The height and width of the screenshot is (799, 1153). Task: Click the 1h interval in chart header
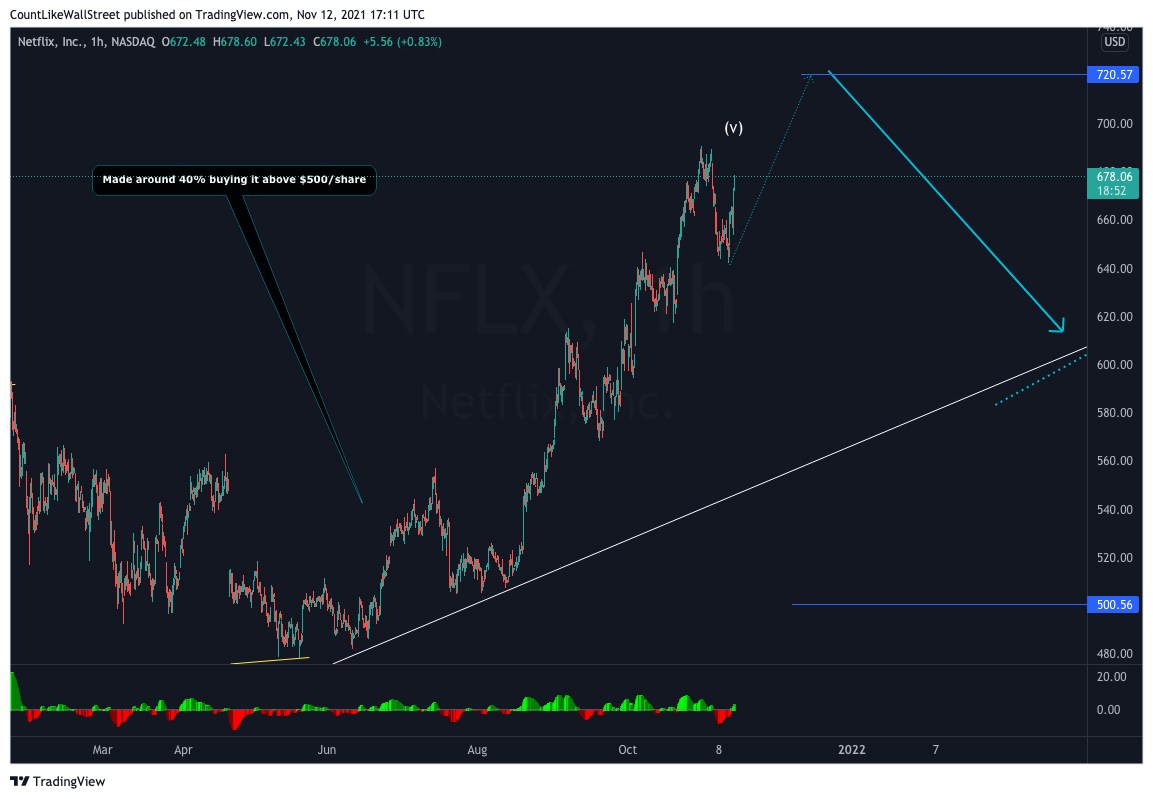97,42
